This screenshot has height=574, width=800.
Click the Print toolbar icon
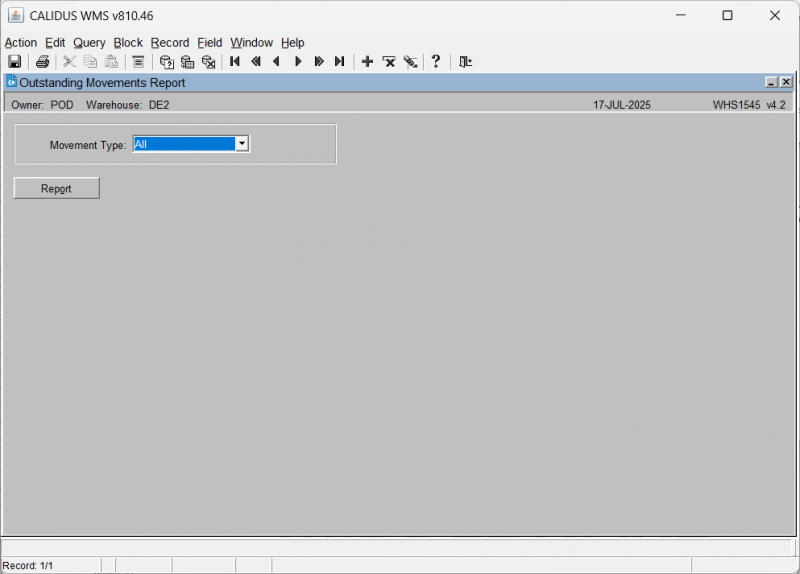click(x=42, y=62)
